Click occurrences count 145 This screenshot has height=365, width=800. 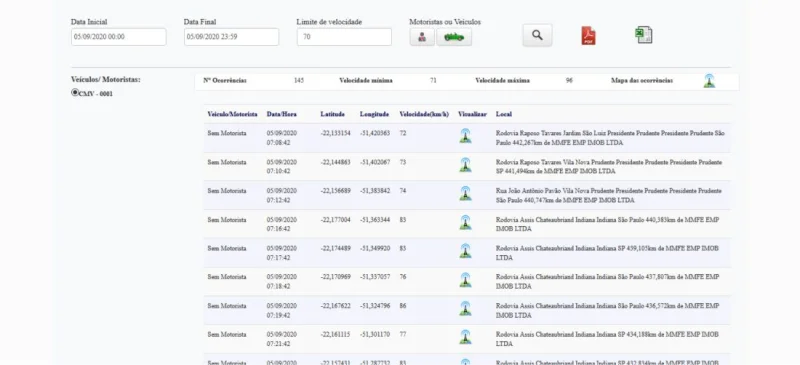click(299, 81)
